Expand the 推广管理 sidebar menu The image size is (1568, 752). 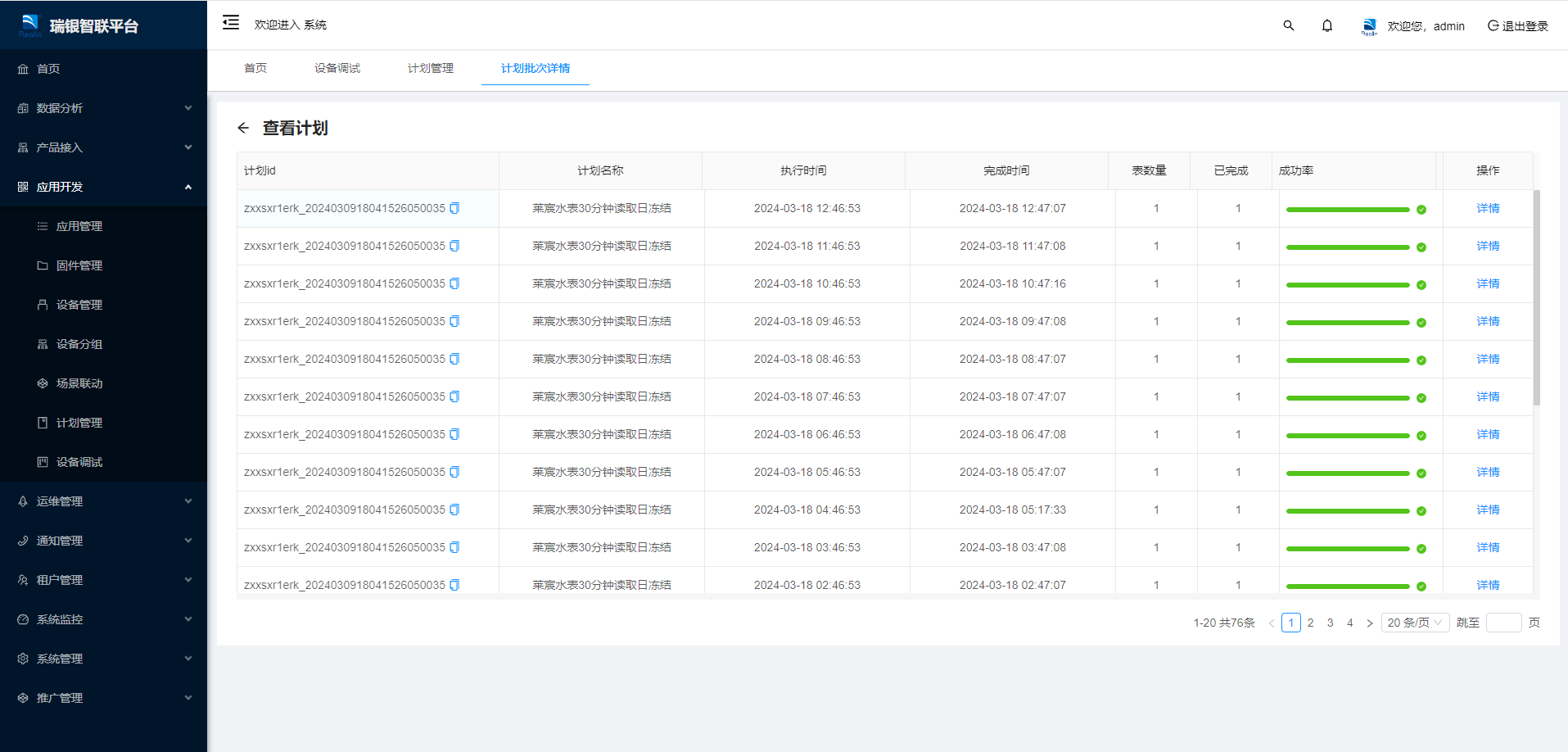103,698
